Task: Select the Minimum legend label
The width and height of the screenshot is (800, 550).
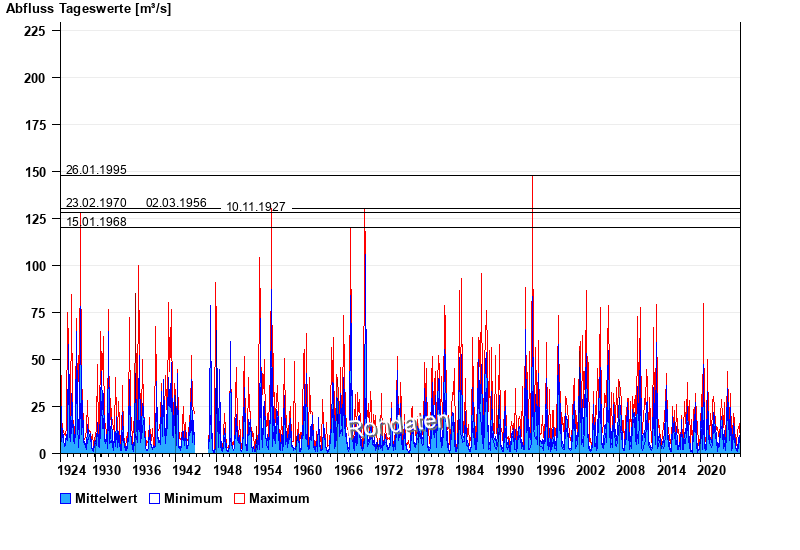Action: (x=193, y=498)
